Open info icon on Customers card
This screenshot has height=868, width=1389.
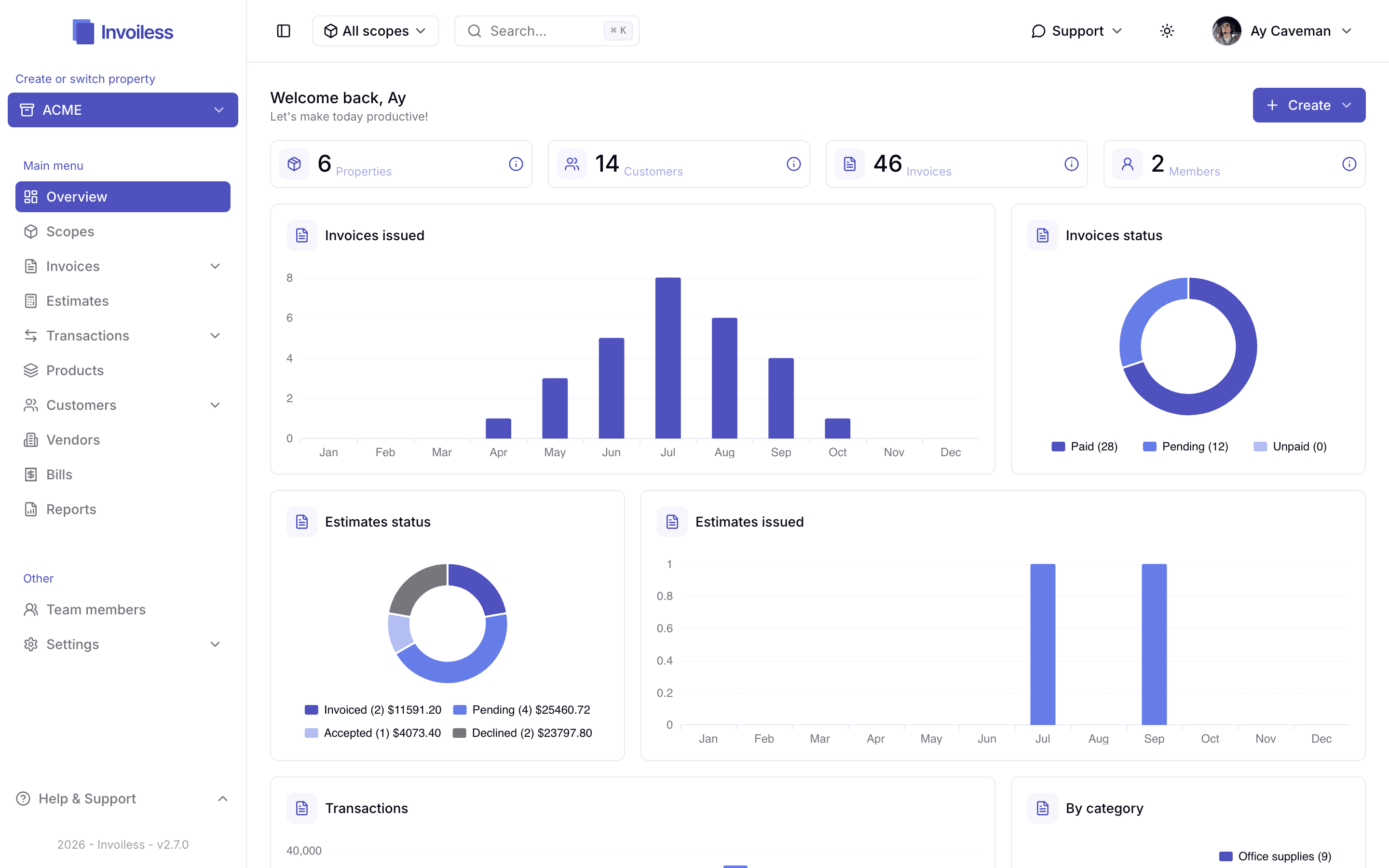pos(794,164)
